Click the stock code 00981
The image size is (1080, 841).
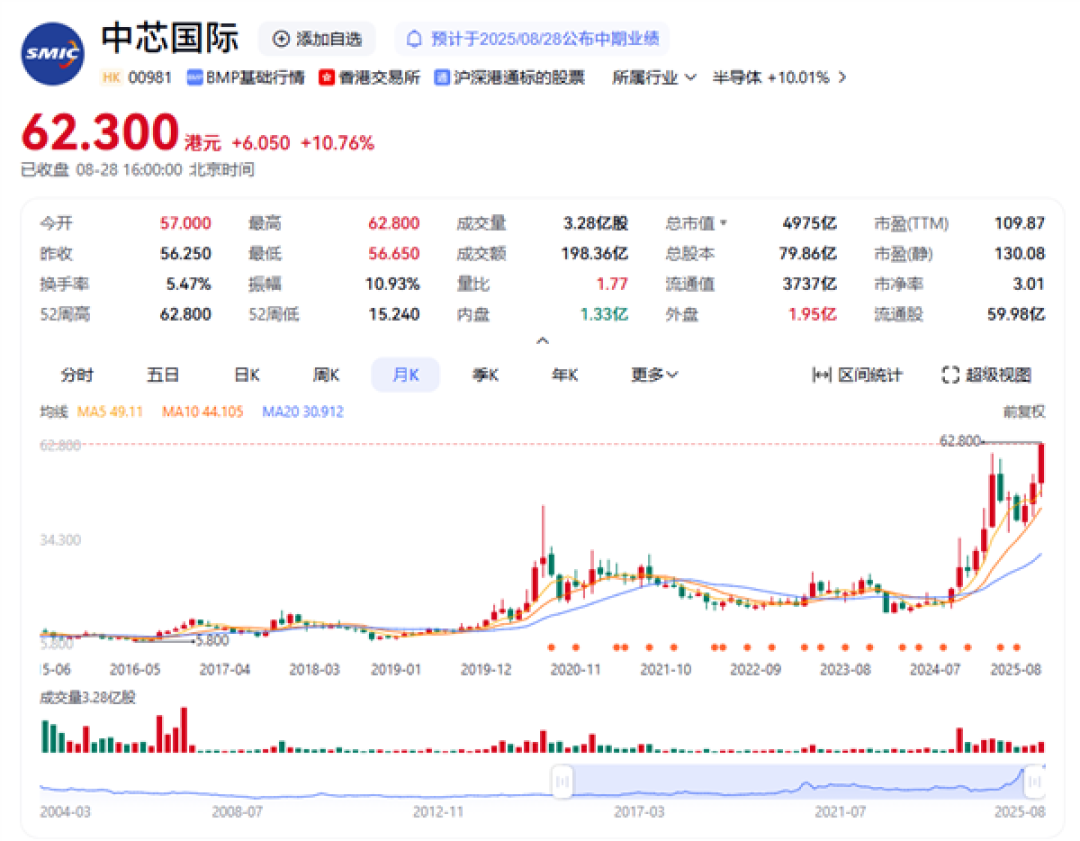(149, 77)
